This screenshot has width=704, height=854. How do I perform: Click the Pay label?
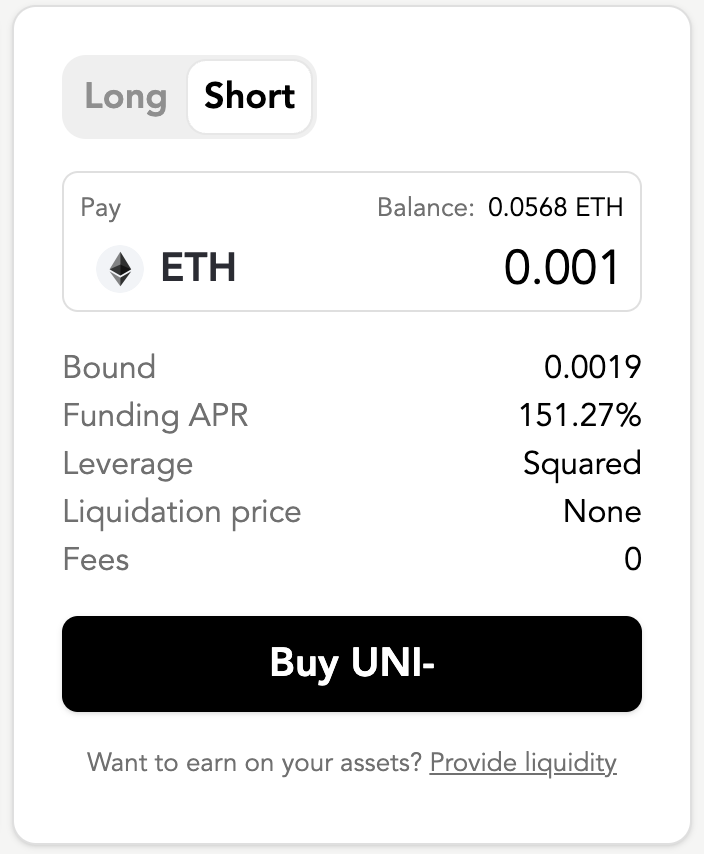(100, 208)
